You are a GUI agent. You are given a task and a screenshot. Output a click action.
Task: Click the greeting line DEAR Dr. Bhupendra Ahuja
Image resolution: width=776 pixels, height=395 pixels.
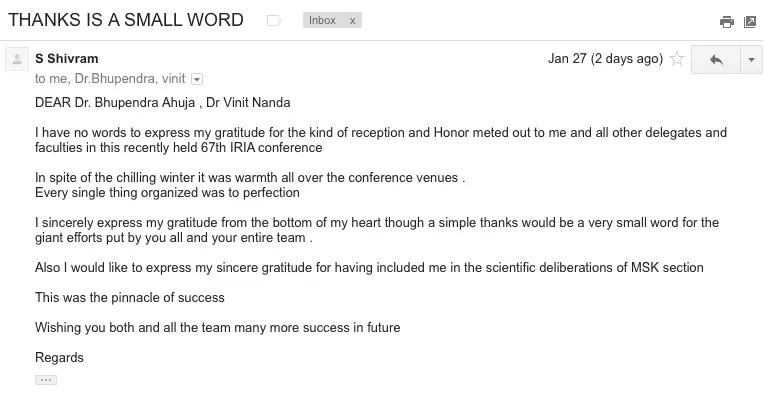[x=115, y=102]
